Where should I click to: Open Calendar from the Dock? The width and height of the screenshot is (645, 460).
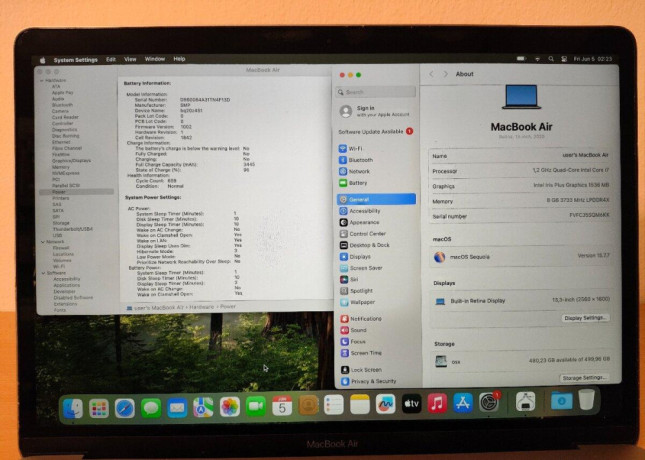[282, 406]
